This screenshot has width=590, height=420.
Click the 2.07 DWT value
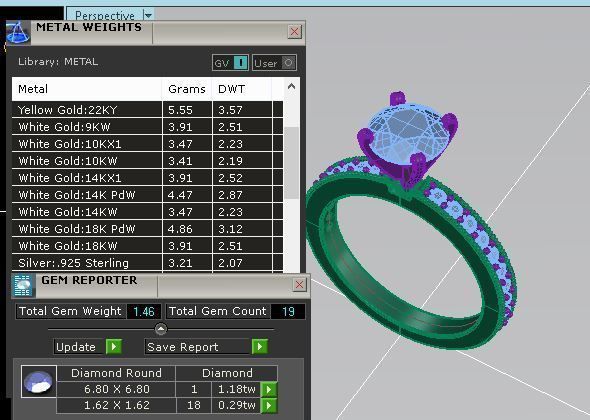coord(230,263)
